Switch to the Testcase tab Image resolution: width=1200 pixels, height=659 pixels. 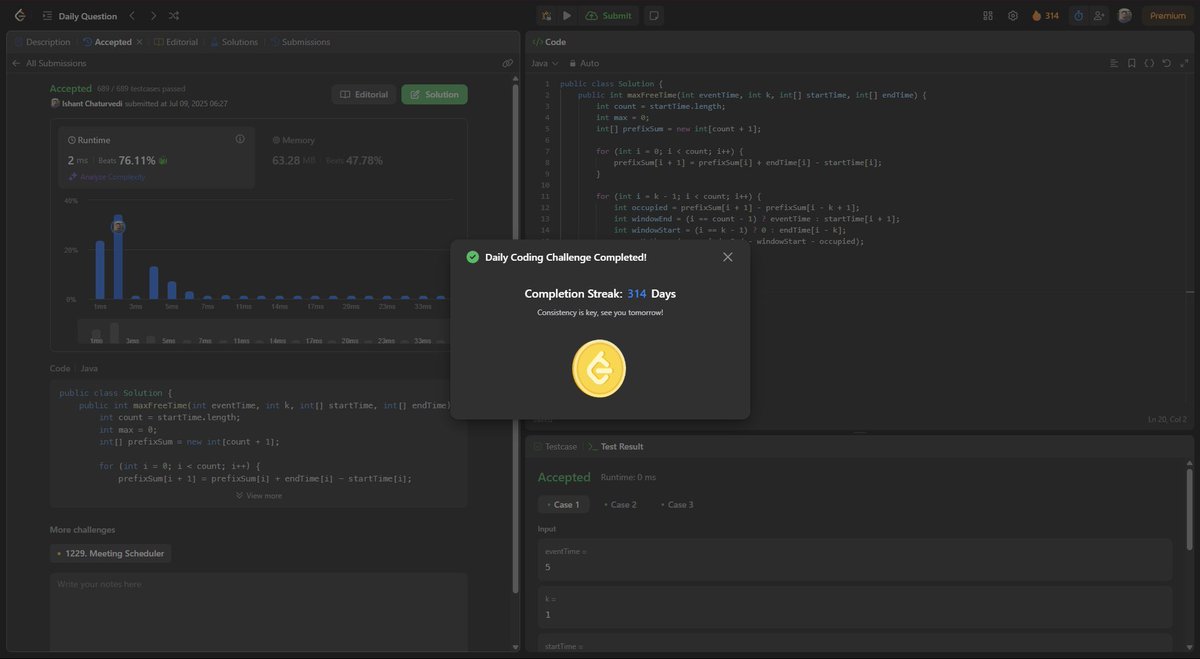pos(555,446)
